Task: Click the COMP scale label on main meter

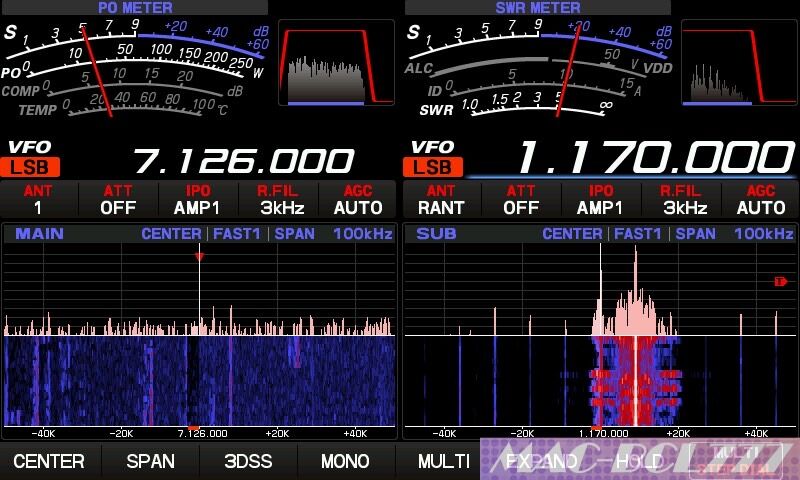Action: click(x=20, y=91)
